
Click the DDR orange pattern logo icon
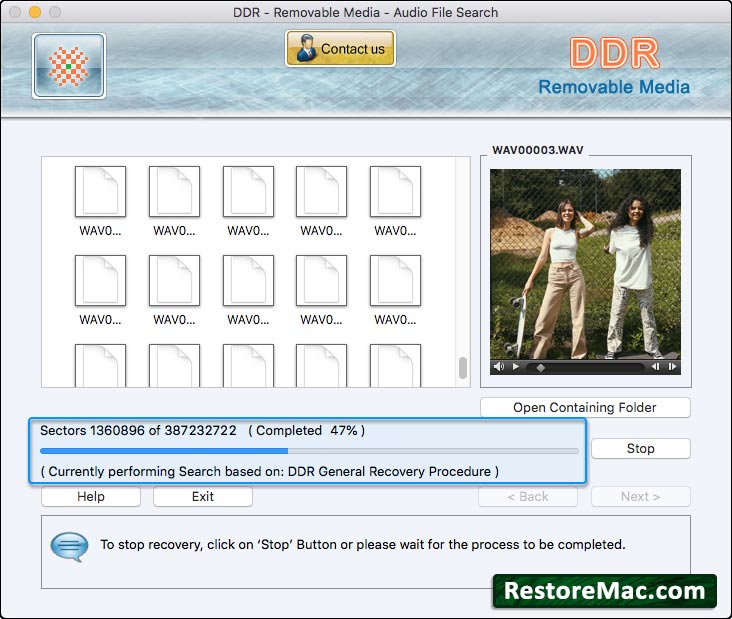pos(69,66)
